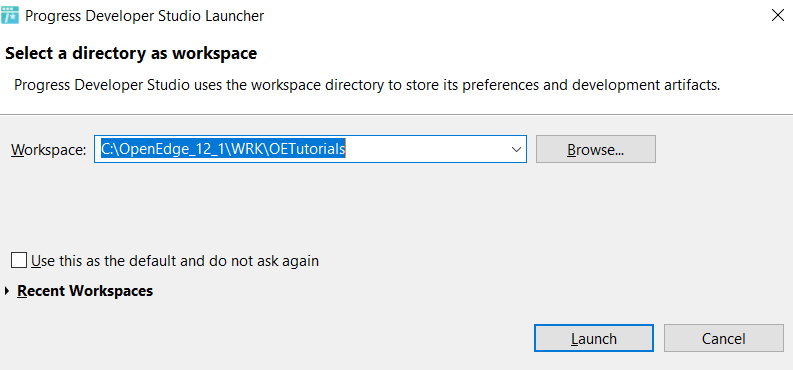Viewport: 793px width, 370px height.
Task: Click empty space inside the Workspace combo box
Action: (x=425, y=149)
